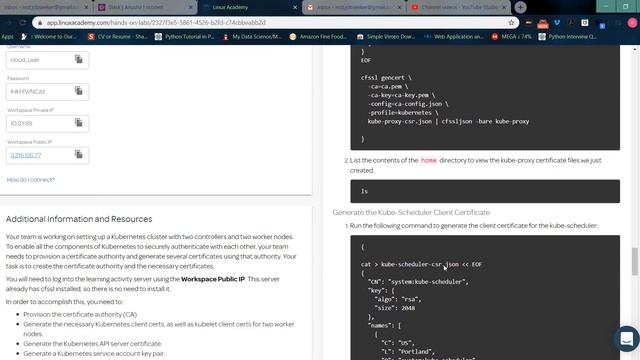640x360 pixels.
Task: Click the V browser extension icon
Action: pos(557,23)
